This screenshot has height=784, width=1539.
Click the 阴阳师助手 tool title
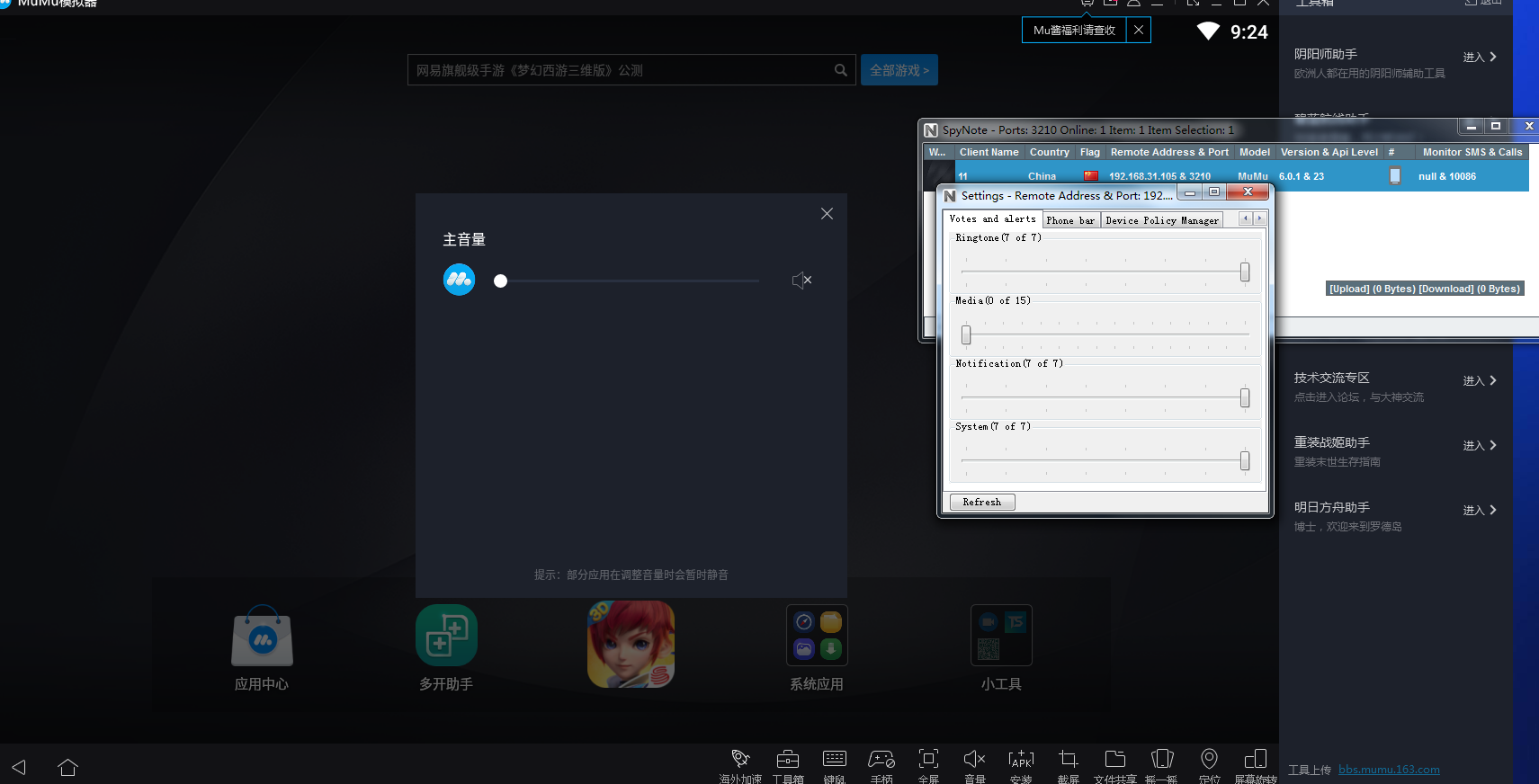click(1326, 54)
